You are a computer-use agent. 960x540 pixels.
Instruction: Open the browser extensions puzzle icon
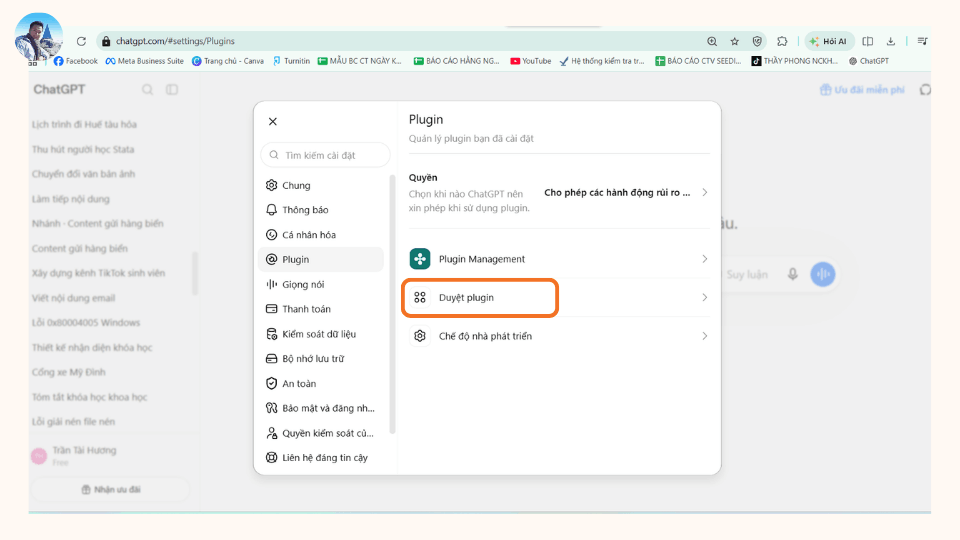click(782, 41)
